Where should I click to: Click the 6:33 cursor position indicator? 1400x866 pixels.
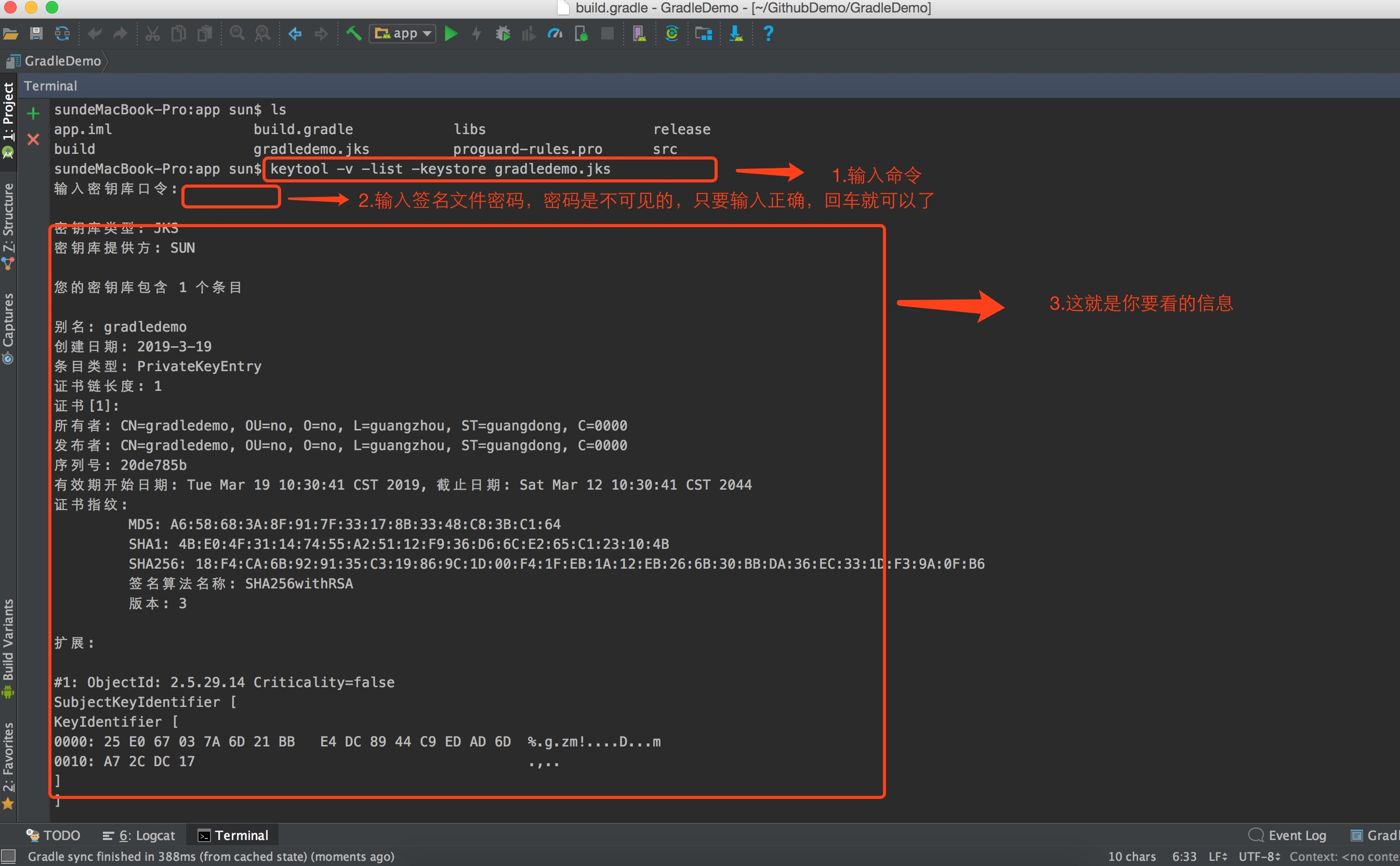(x=1184, y=856)
